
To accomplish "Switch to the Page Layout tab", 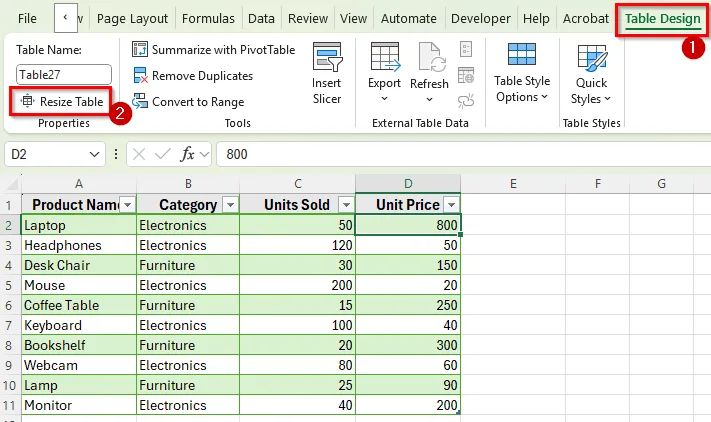I will click(132, 19).
